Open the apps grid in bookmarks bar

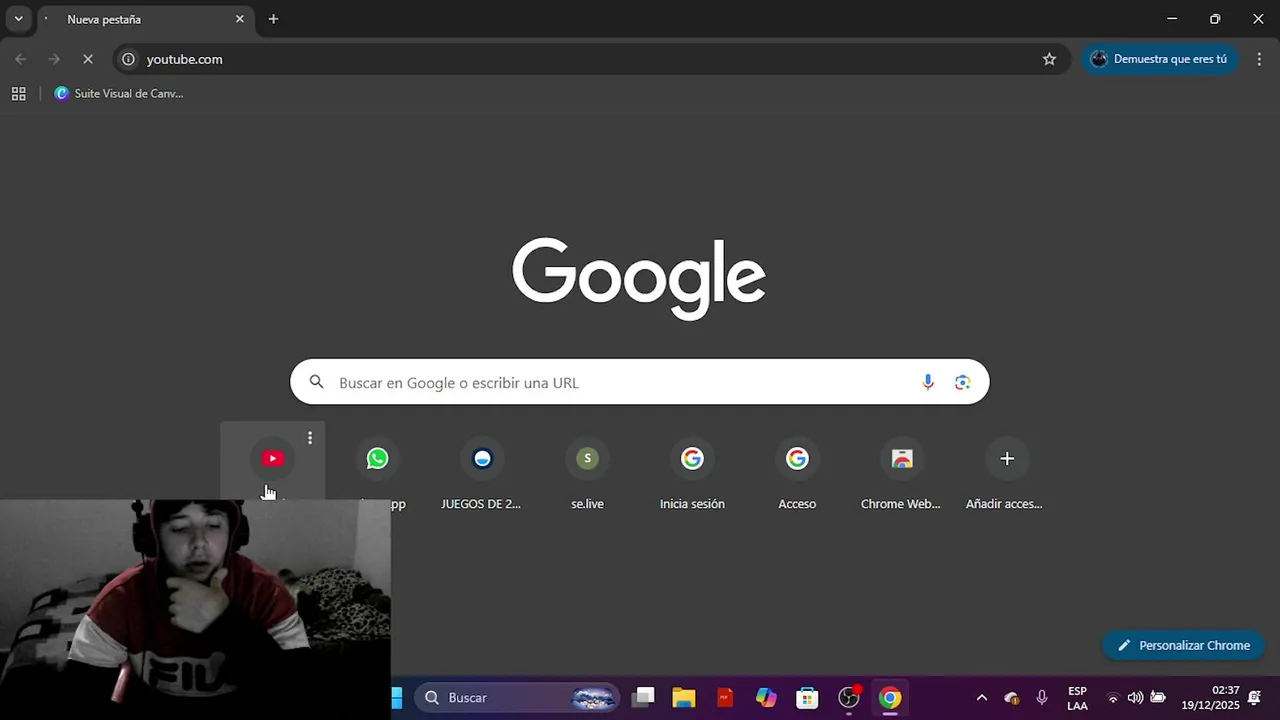tap(18, 94)
